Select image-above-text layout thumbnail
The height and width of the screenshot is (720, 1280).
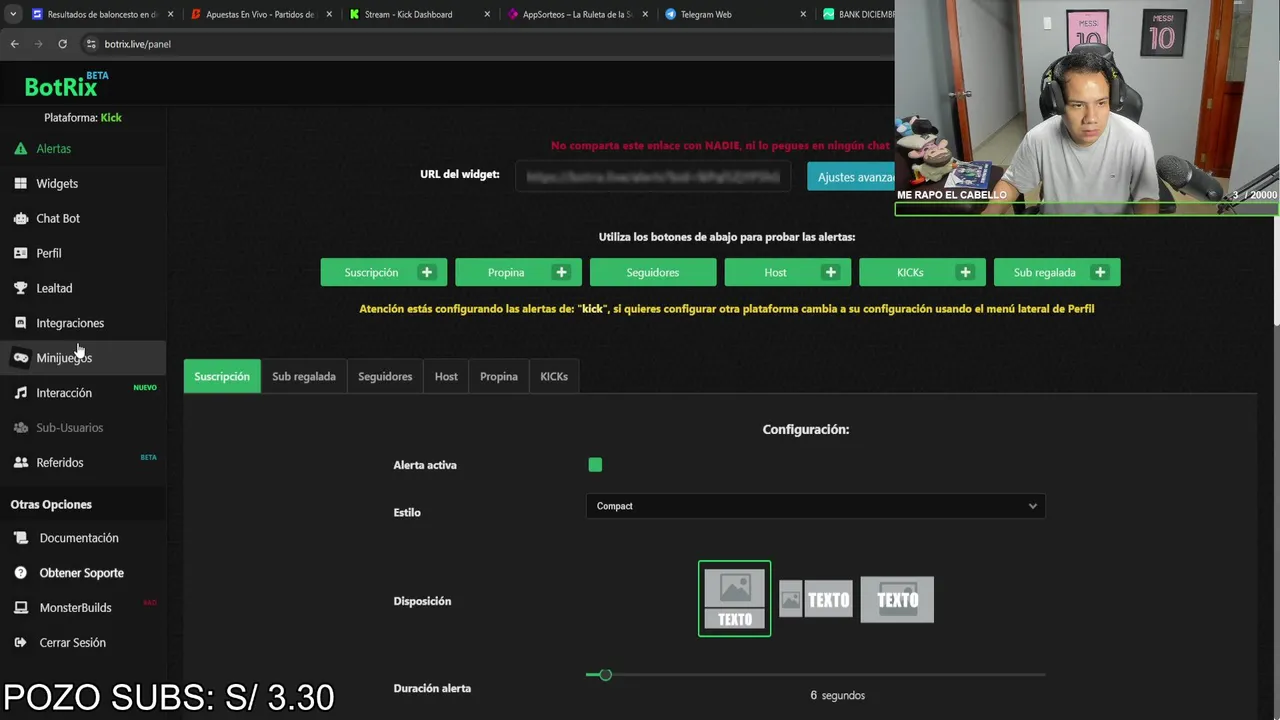(x=734, y=599)
